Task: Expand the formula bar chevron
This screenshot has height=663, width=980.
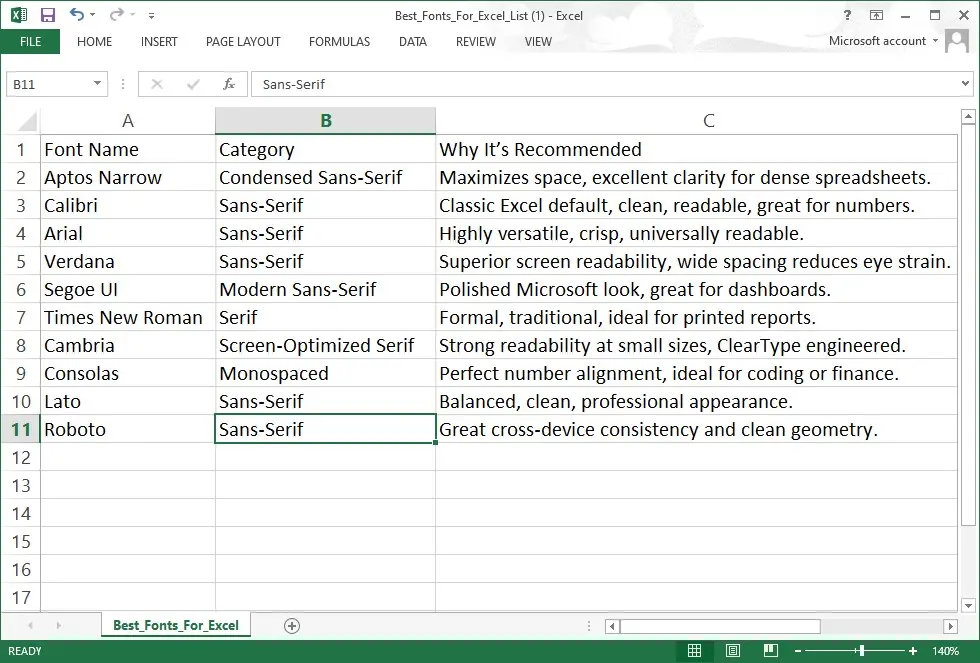Action: [x=965, y=83]
